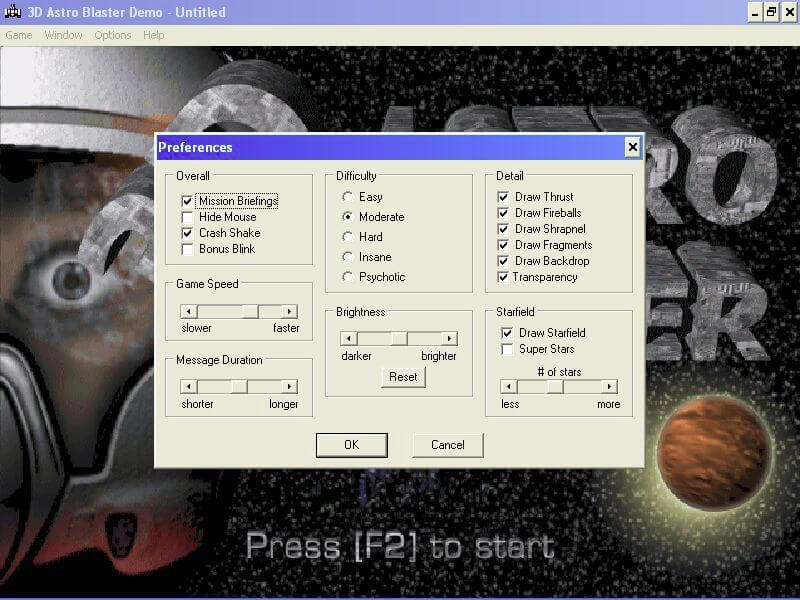This screenshot has width=800, height=600.
Task: Choose the Easy difficulty radio button
Action: point(348,197)
